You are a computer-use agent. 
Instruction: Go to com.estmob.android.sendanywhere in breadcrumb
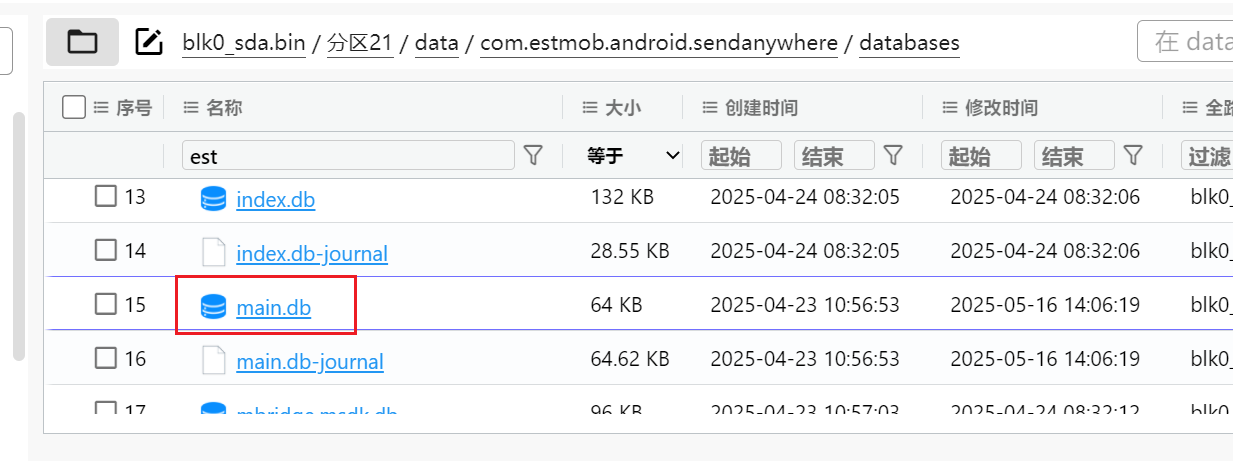point(658,43)
